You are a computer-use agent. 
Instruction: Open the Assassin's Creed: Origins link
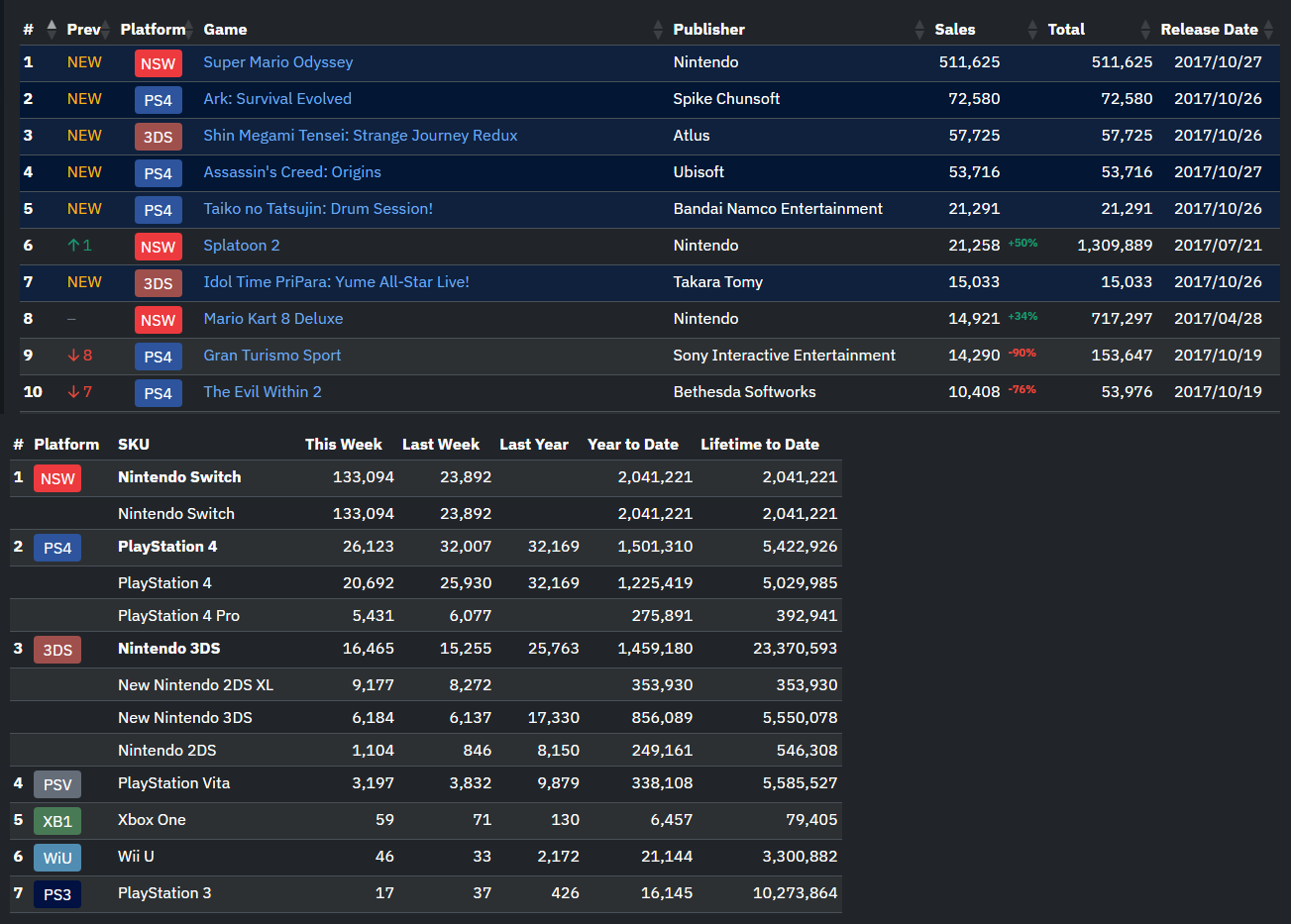point(292,172)
